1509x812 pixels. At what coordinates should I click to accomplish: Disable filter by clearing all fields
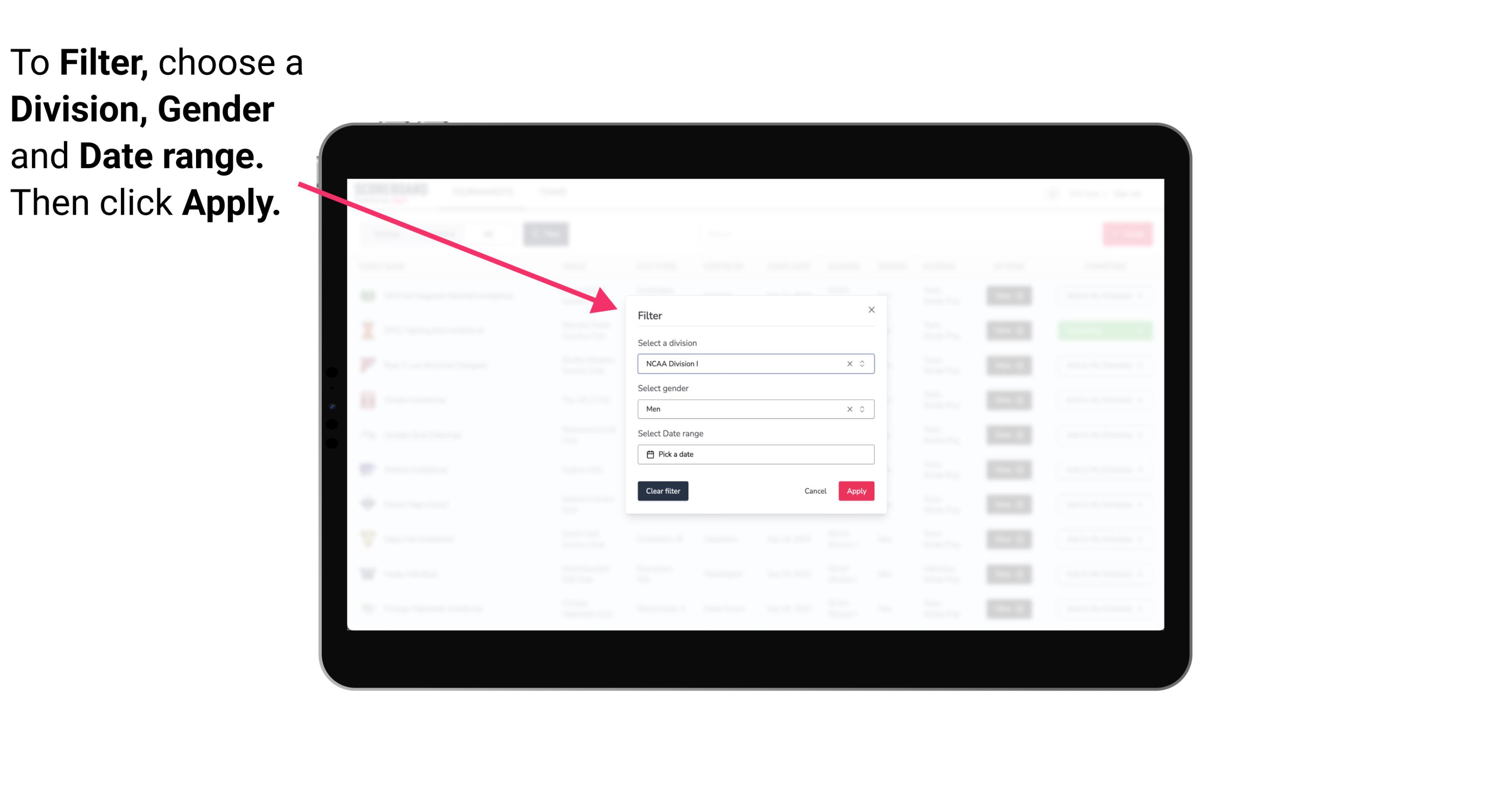663,491
